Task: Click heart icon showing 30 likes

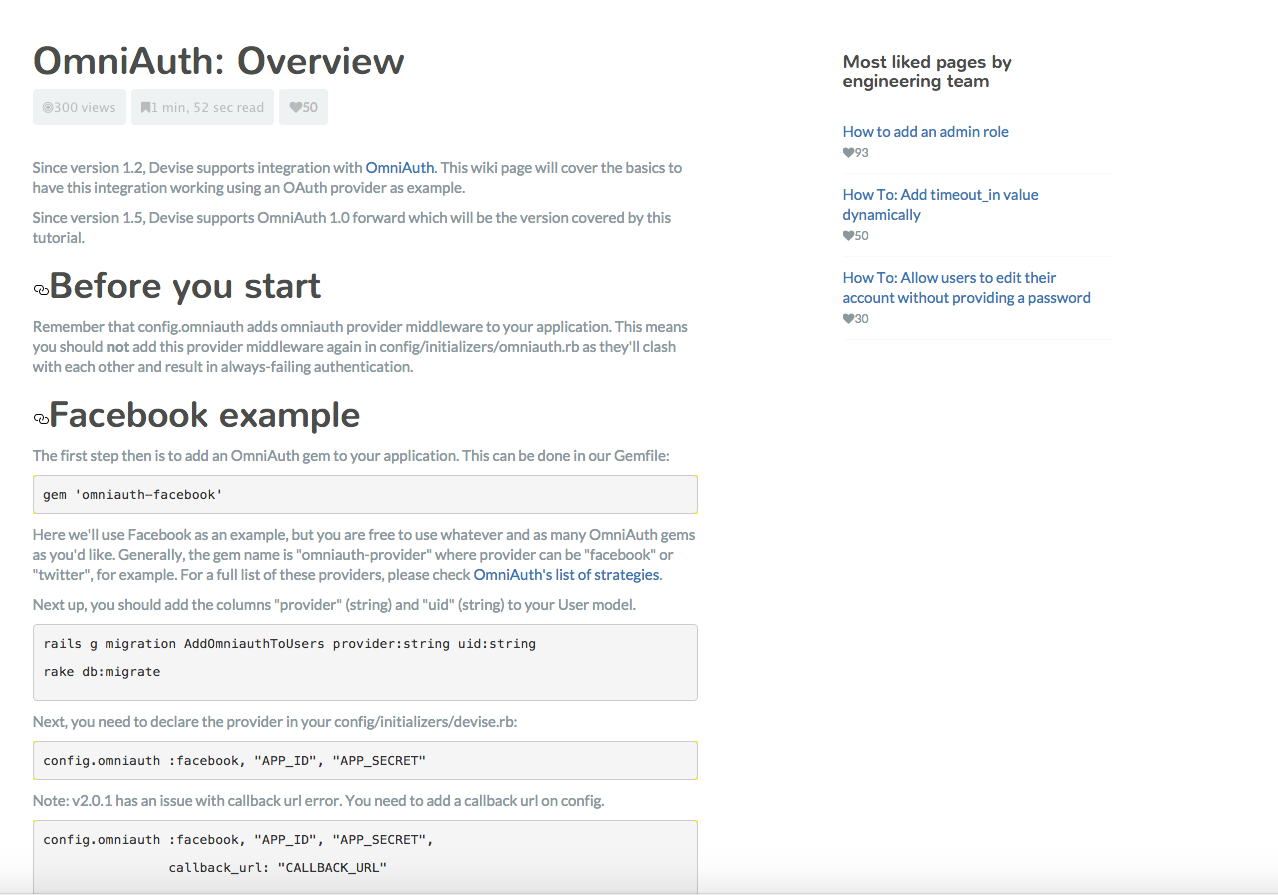Action: (848, 319)
